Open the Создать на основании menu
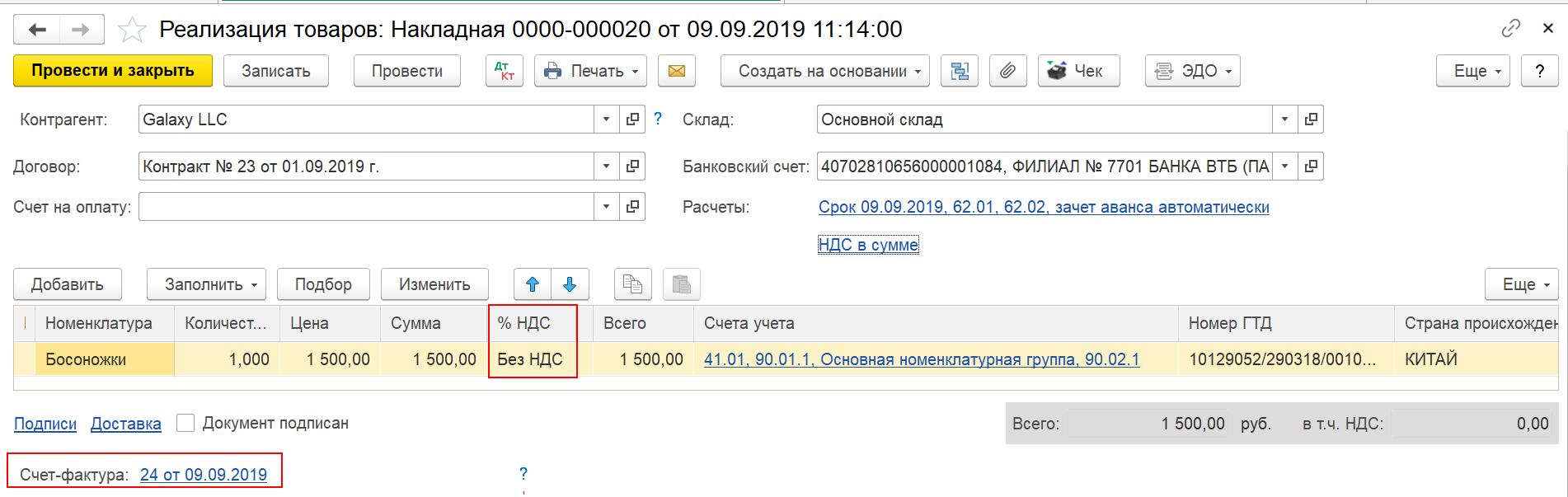This screenshot has height=497, width=1568. click(x=825, y=71)
